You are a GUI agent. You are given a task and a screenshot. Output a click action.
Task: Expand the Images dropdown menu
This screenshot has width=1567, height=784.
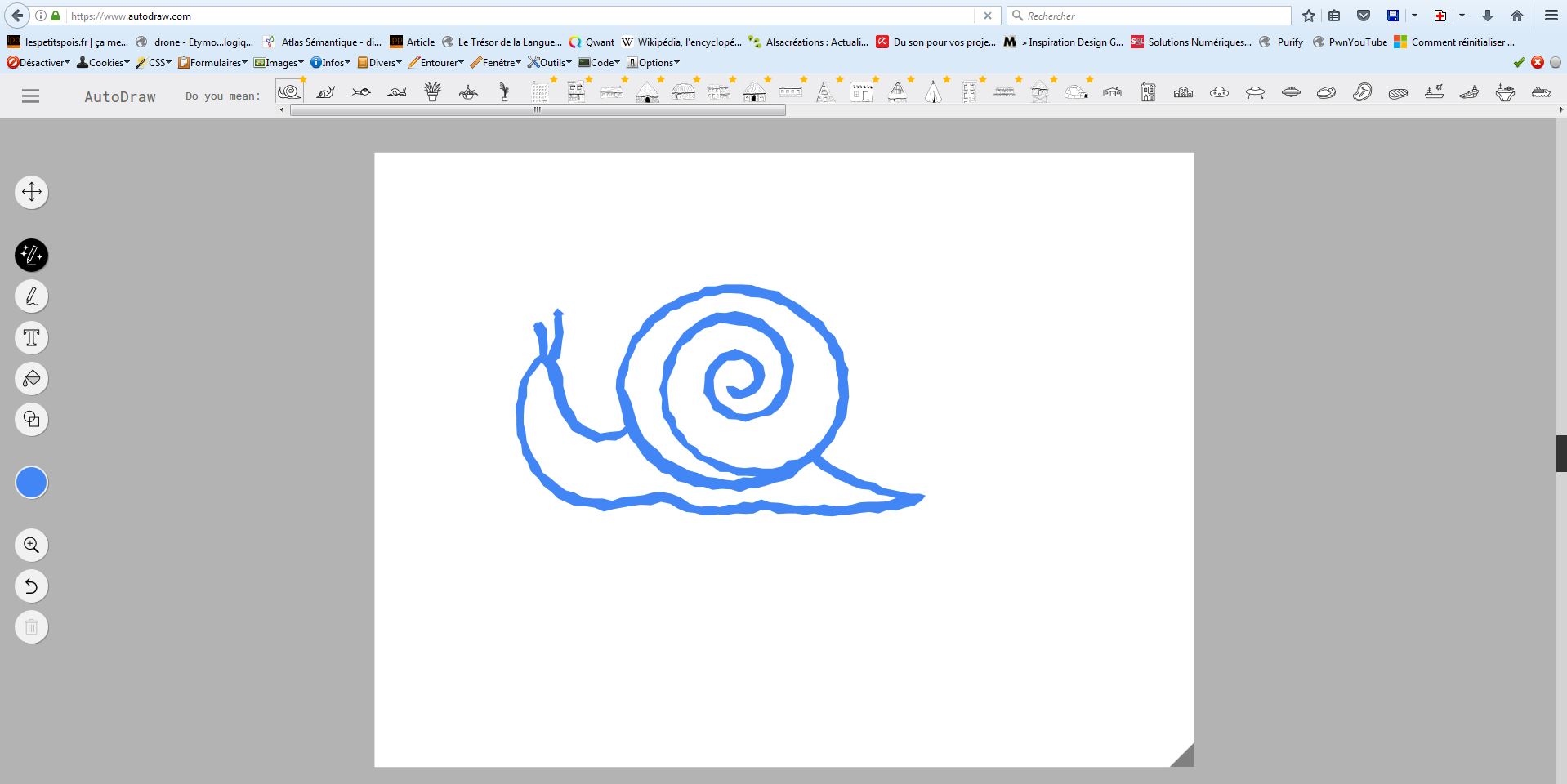click(279, 63)
